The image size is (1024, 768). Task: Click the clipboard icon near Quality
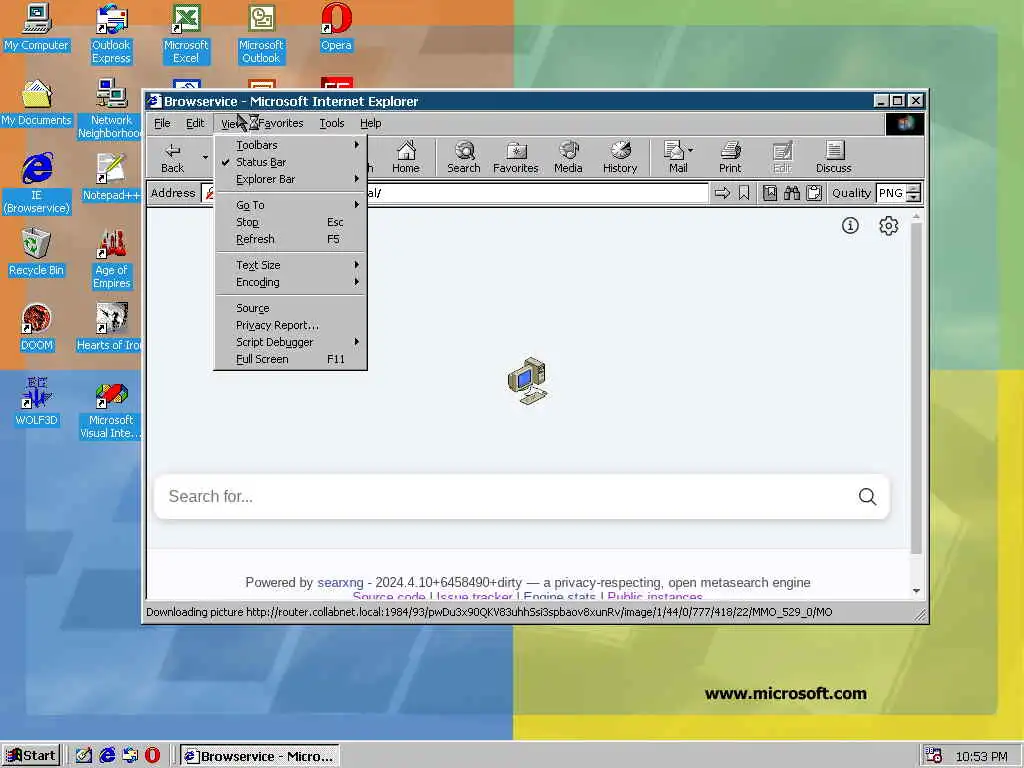[x=814, y=193]
